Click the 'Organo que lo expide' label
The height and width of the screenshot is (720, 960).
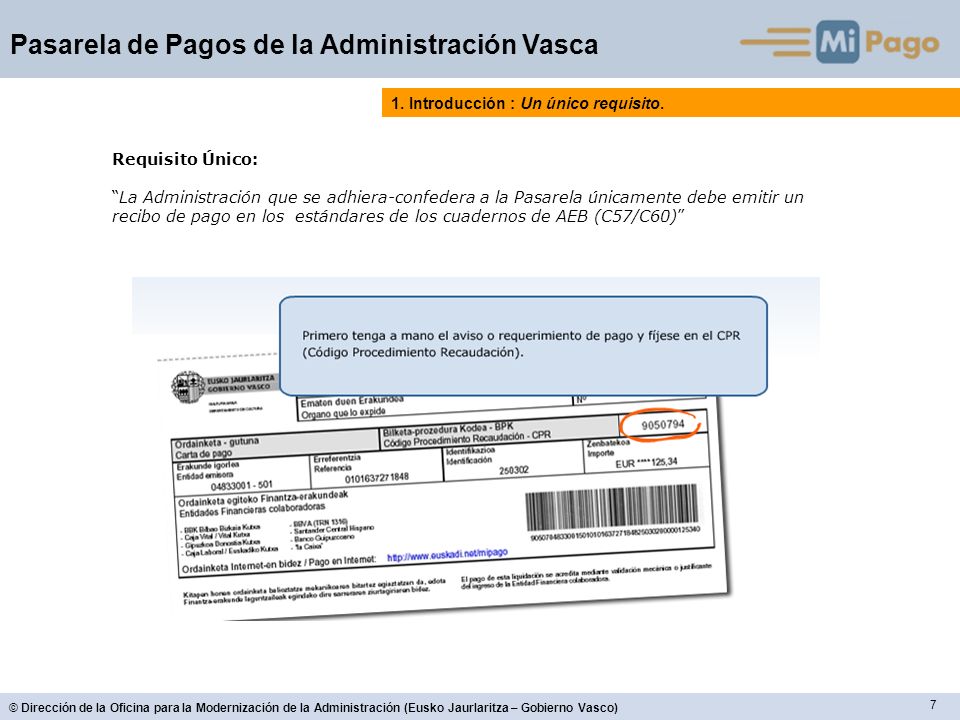(x=343, y=413)
